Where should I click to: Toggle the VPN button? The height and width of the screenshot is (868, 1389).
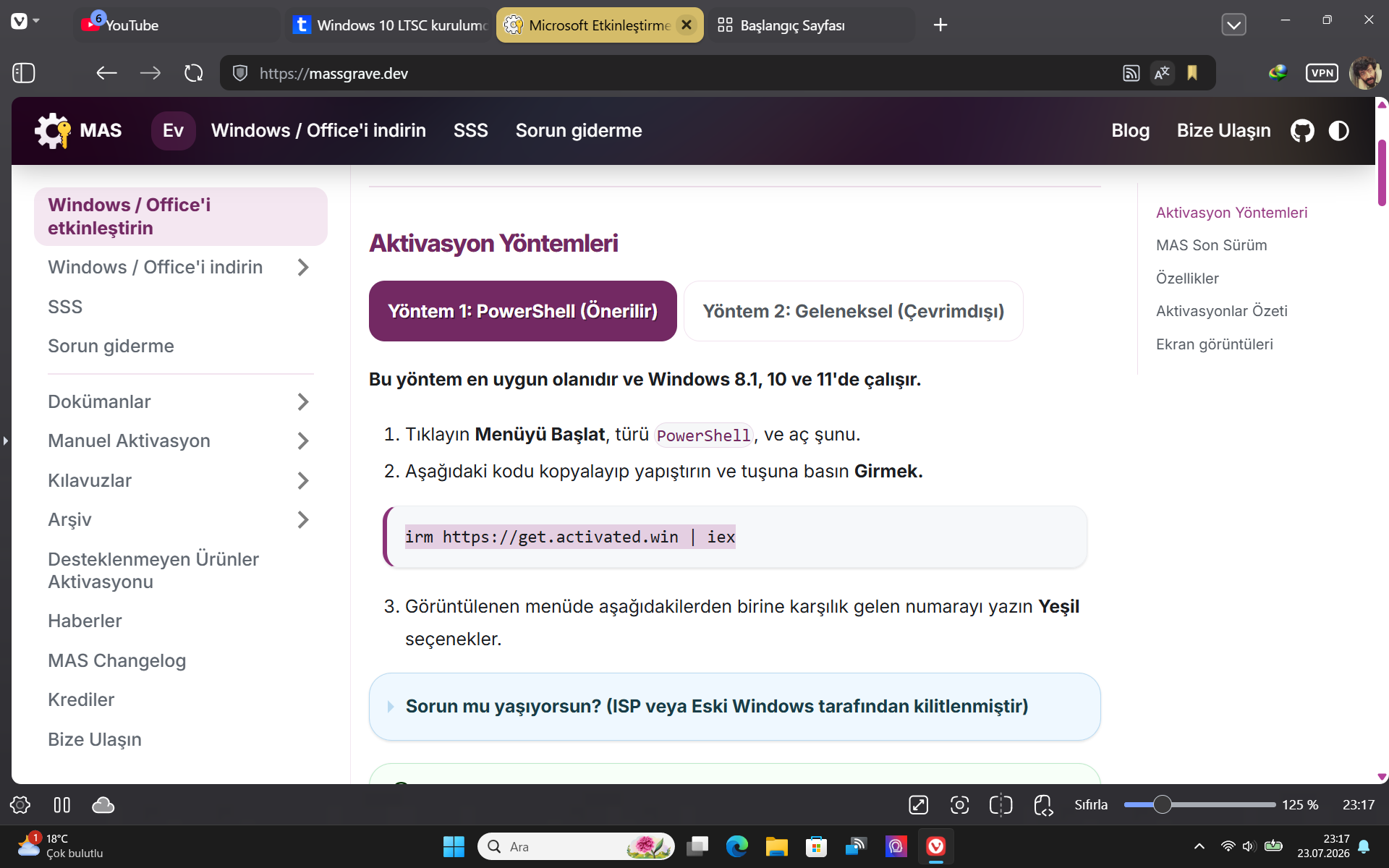[x=1322, y=73]
